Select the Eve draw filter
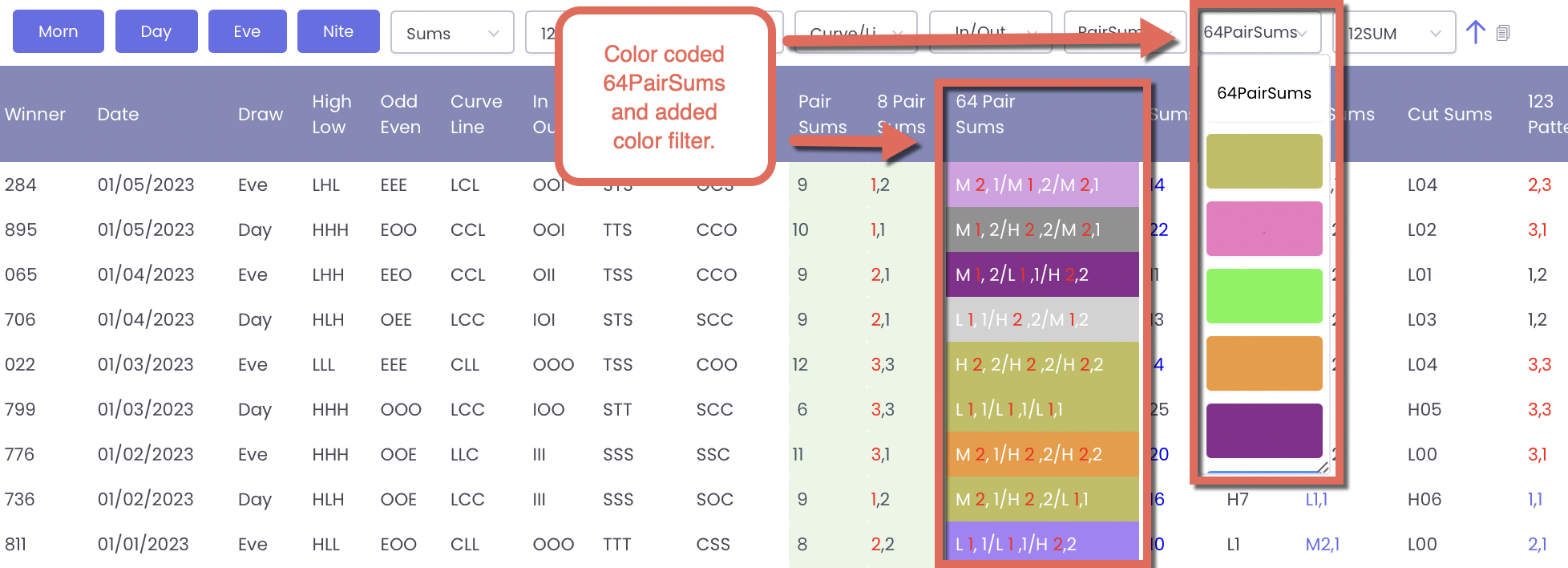The width and height of the screenshot is (1568, 568). 247,31
